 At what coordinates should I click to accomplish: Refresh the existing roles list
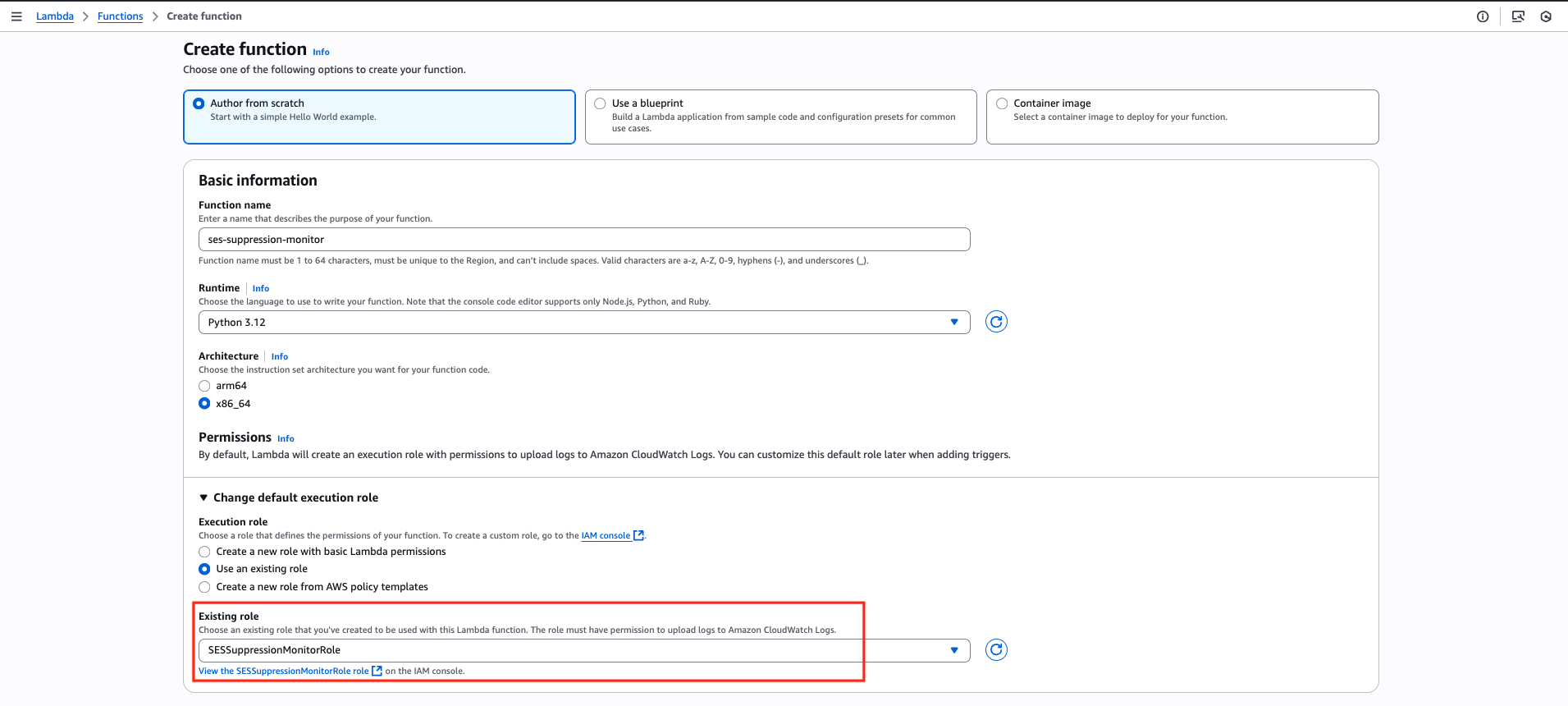pos(995,650)
